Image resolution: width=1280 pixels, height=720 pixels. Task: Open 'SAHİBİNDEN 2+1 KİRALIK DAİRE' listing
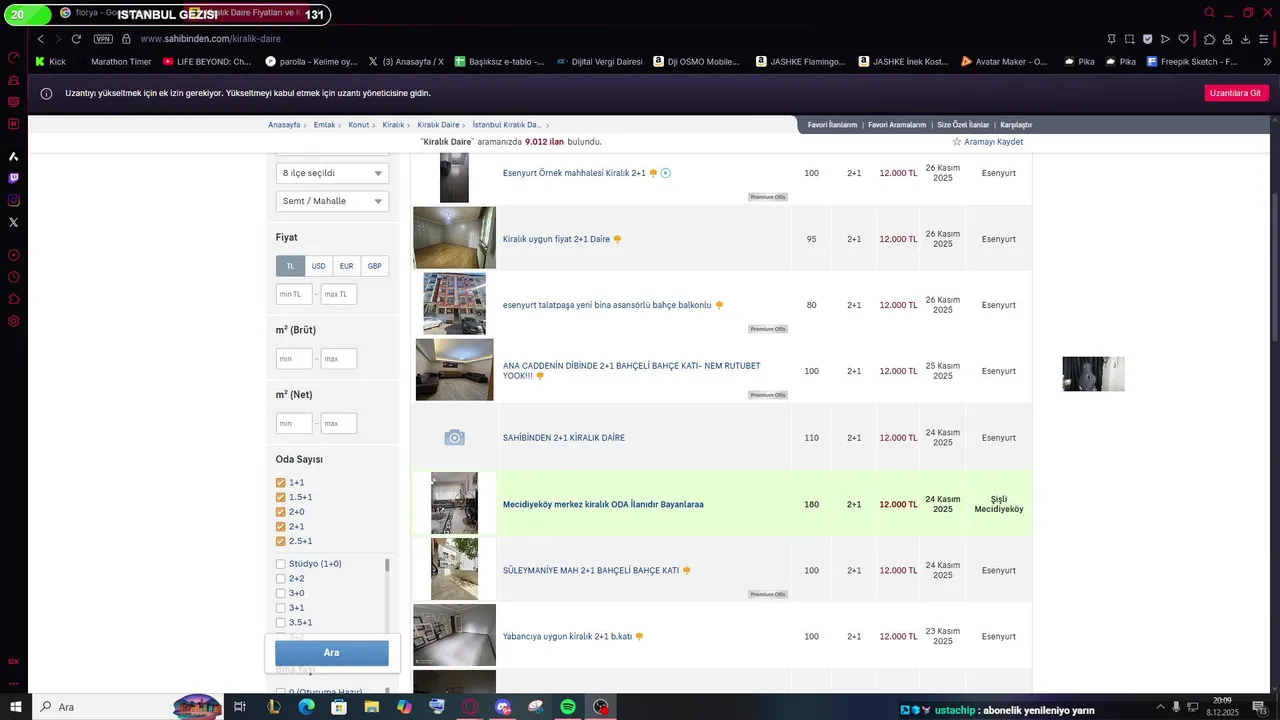[564, 438]
